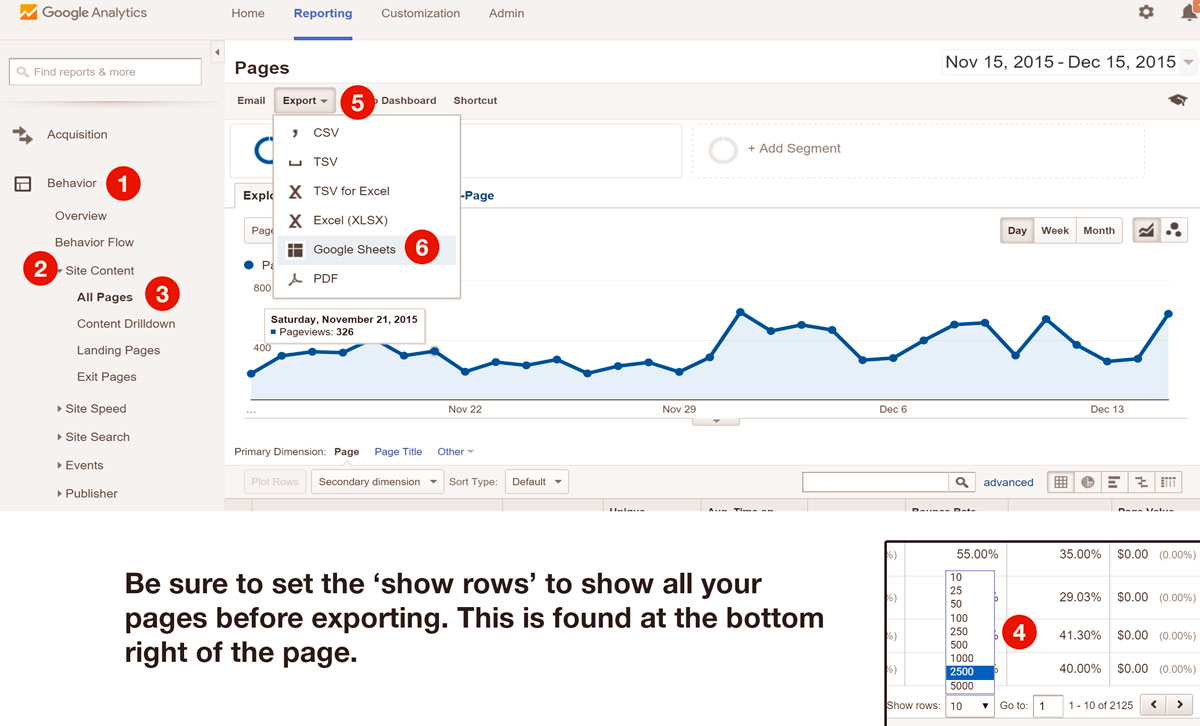Viewport: 1200px width, 726px height.
Task: Open the advanced filter link
Action: pos(1008,482)
